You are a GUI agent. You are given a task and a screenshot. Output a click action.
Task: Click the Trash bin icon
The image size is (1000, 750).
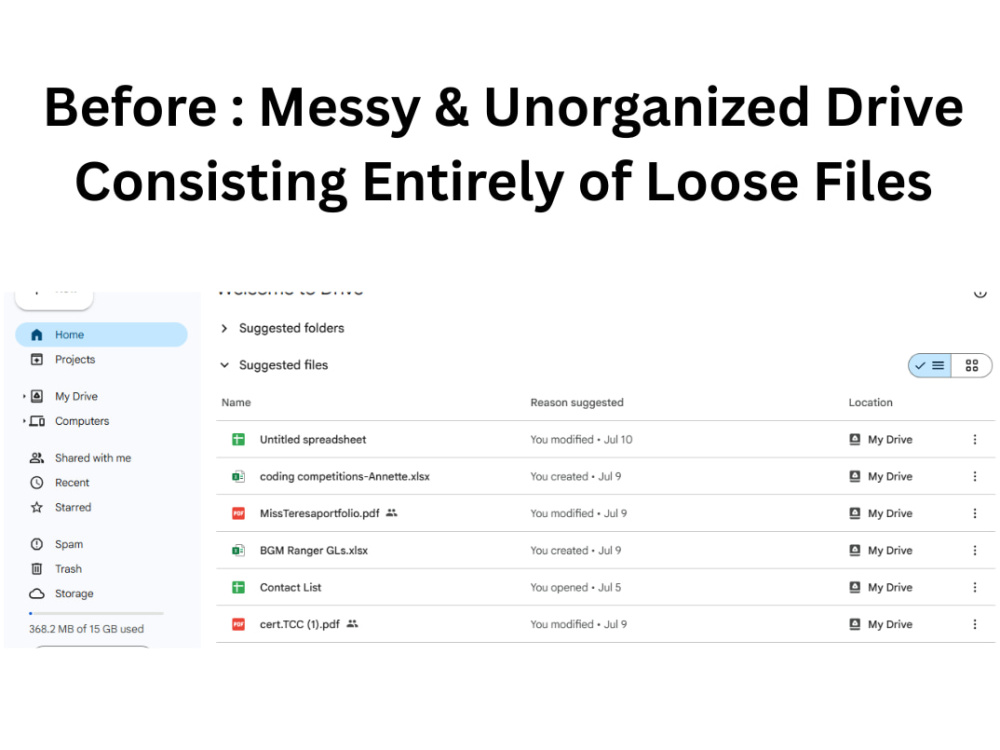coord(37,569)
